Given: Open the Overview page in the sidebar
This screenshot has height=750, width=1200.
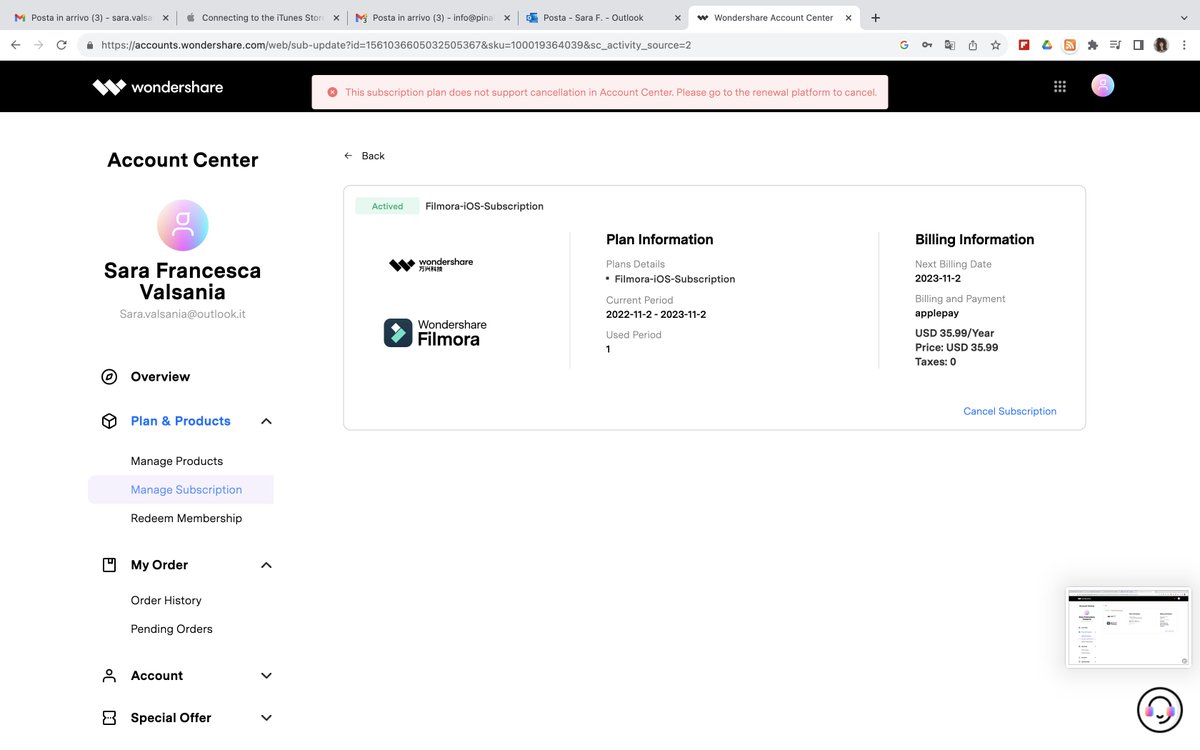Looking at the screenshot, I should pyautogui.click(x=160, y=377).
